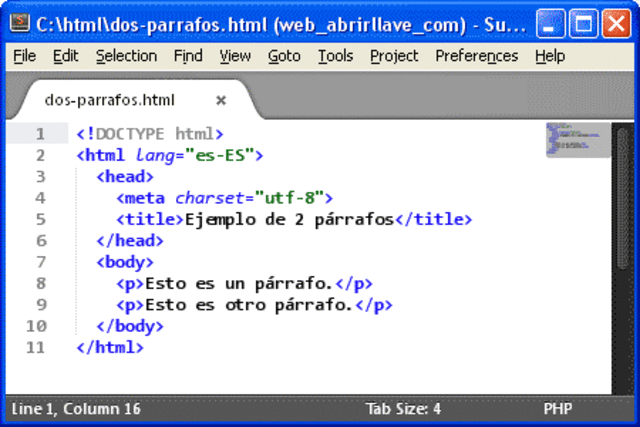Screen dimensions: 640x427
Task: Open the Tab Size: 4 selector
Action: 403,409
